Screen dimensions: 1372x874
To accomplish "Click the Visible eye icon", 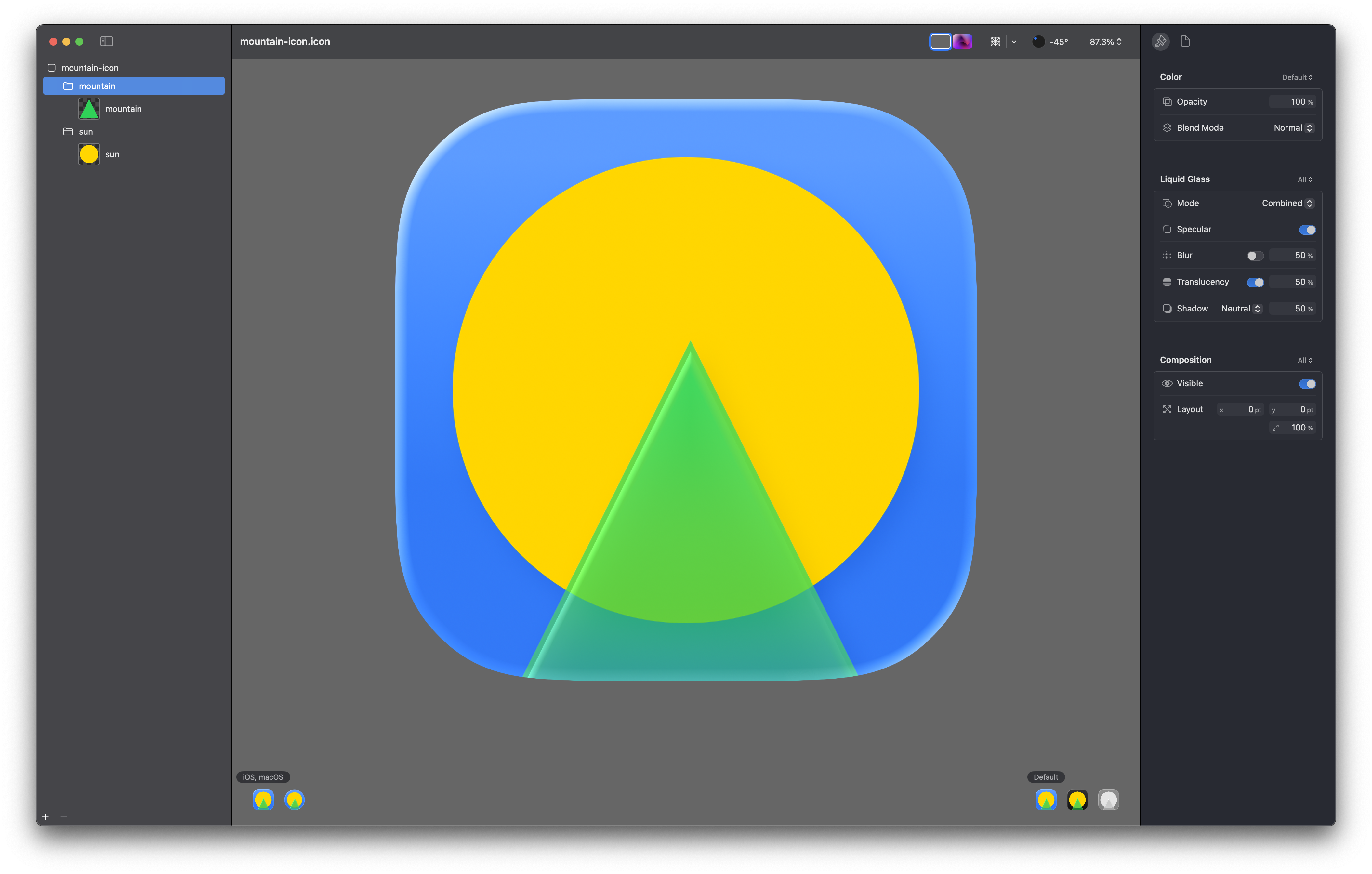I will (1167, 383).
